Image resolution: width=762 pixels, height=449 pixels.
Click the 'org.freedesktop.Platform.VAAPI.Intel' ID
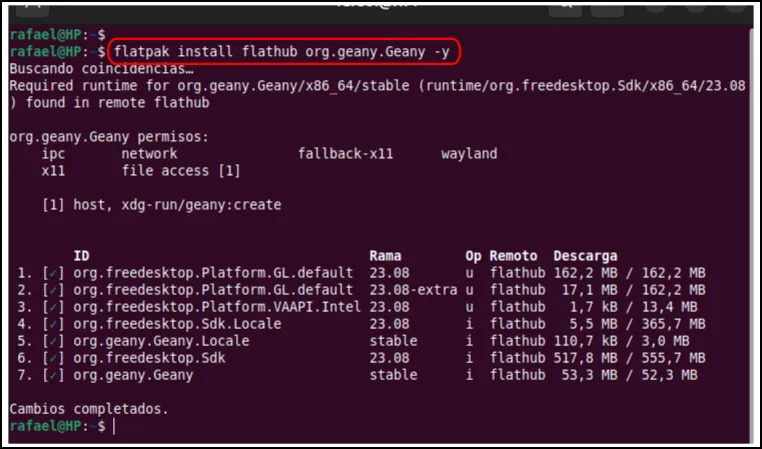point(217,307)
